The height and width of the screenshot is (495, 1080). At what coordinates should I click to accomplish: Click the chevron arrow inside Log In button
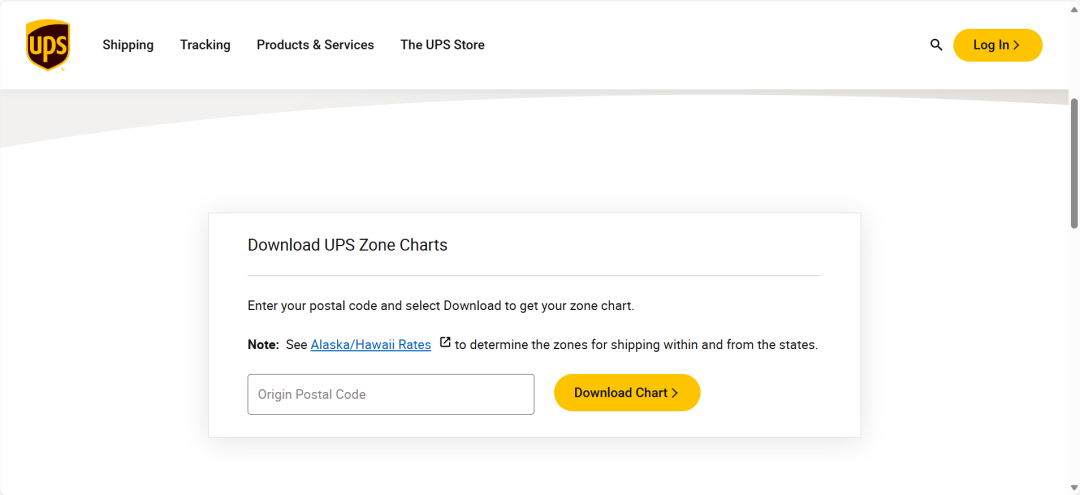[1017, 45]
